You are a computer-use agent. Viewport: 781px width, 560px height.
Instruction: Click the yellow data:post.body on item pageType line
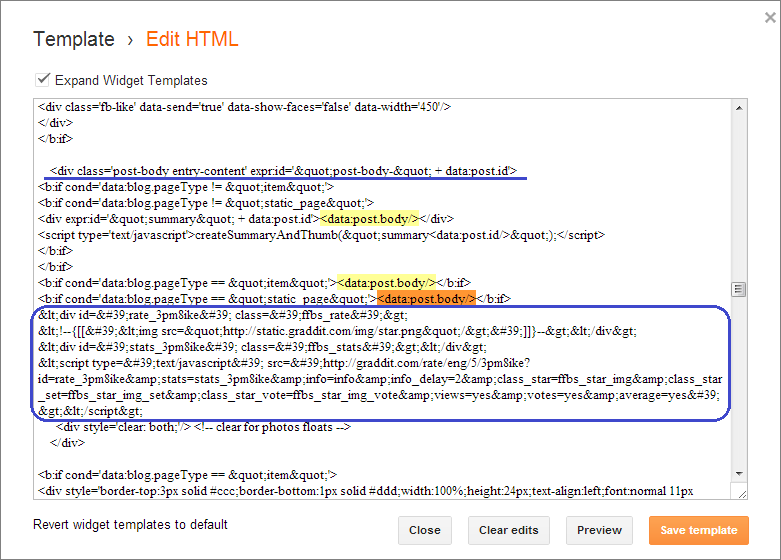(386, 283)
